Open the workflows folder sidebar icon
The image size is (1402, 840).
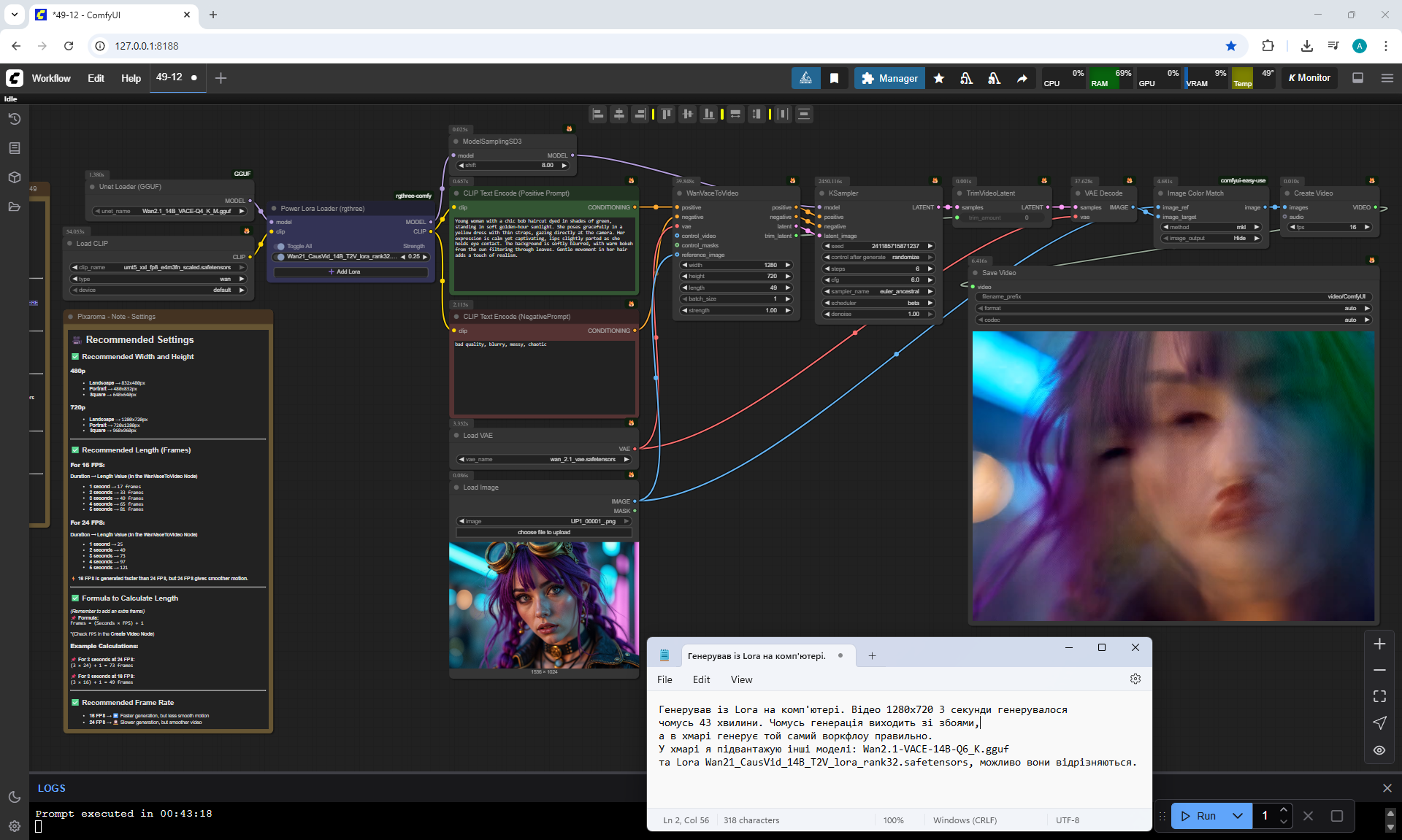coord(15,207)
